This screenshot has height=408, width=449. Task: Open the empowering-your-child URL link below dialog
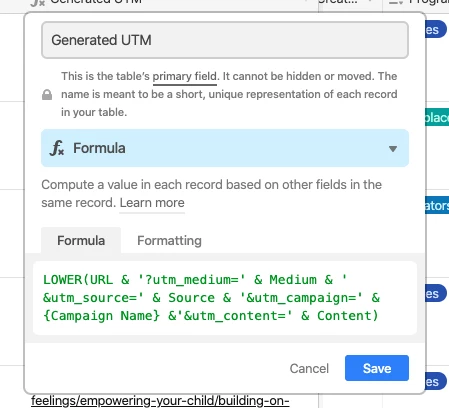coord(160,401)
